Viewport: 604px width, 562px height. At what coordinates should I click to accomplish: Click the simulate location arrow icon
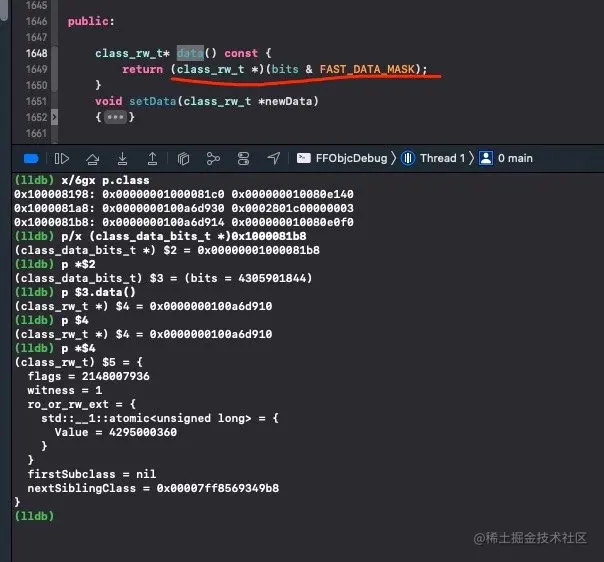click(273, 158)
